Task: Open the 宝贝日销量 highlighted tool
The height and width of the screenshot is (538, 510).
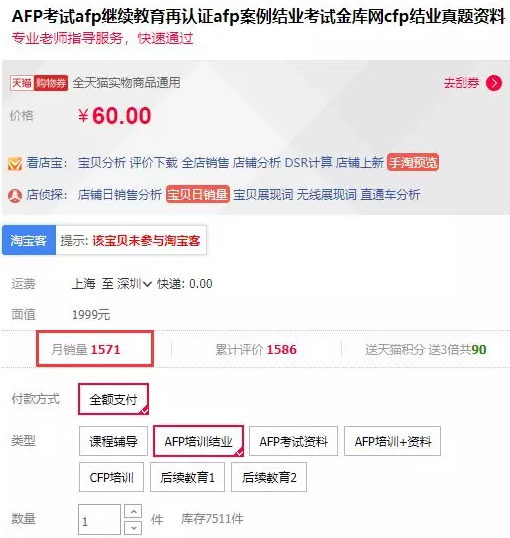Action: (x=198, y=194)
